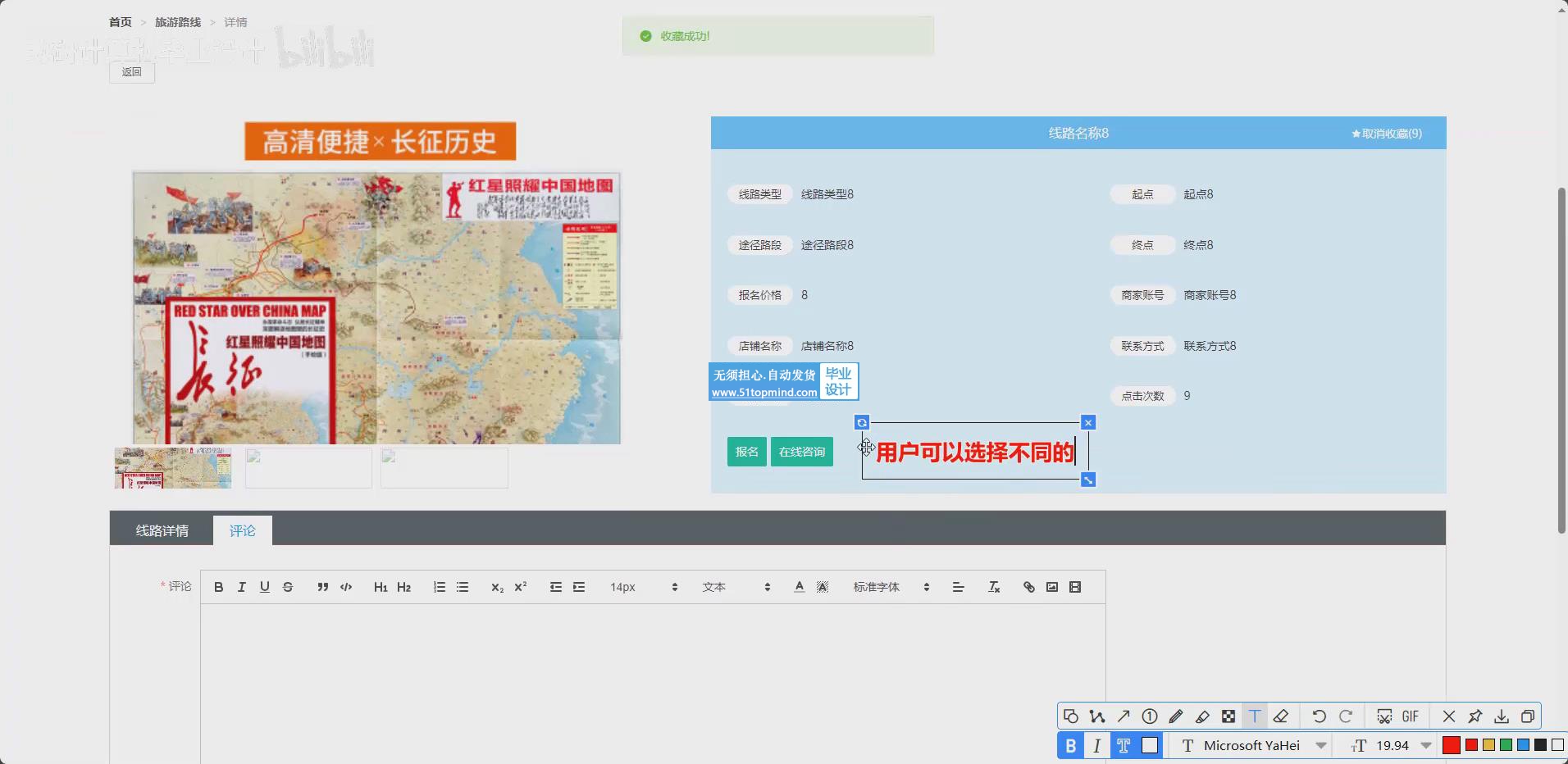Insert ordered list in editor
This screenshot has height=764, width=1568.
[440, 587]
